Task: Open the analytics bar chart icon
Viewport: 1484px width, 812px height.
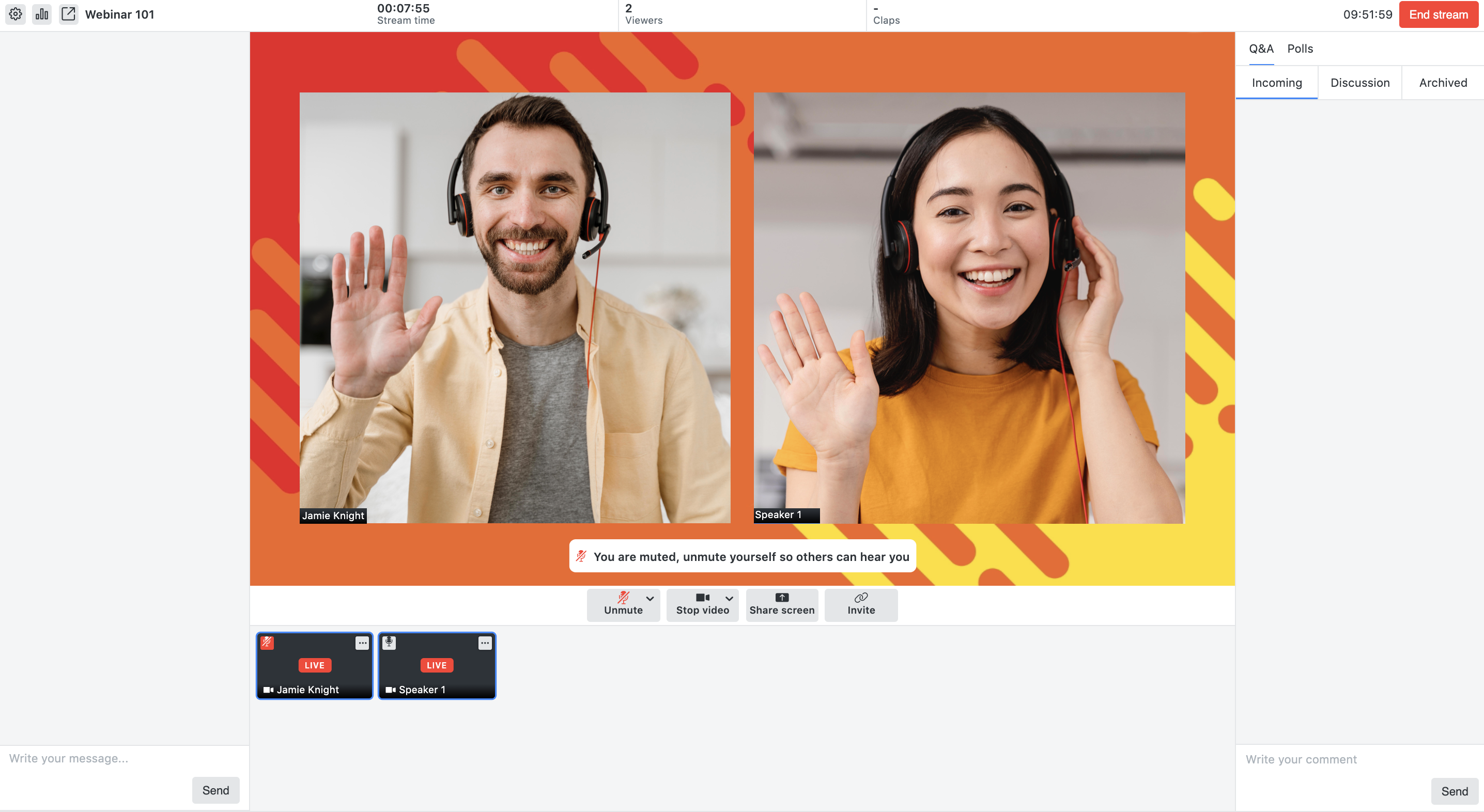Action: [41, 14]
